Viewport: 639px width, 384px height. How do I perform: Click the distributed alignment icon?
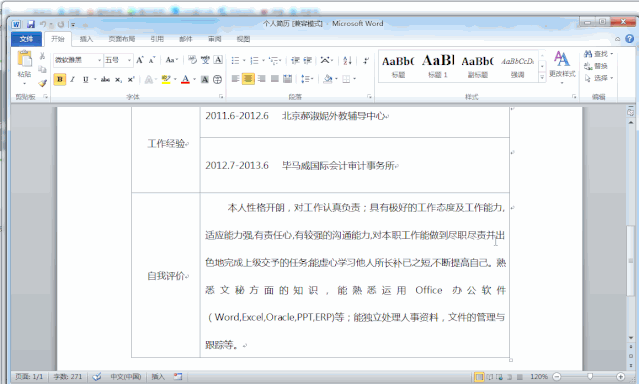click(288, 79)
